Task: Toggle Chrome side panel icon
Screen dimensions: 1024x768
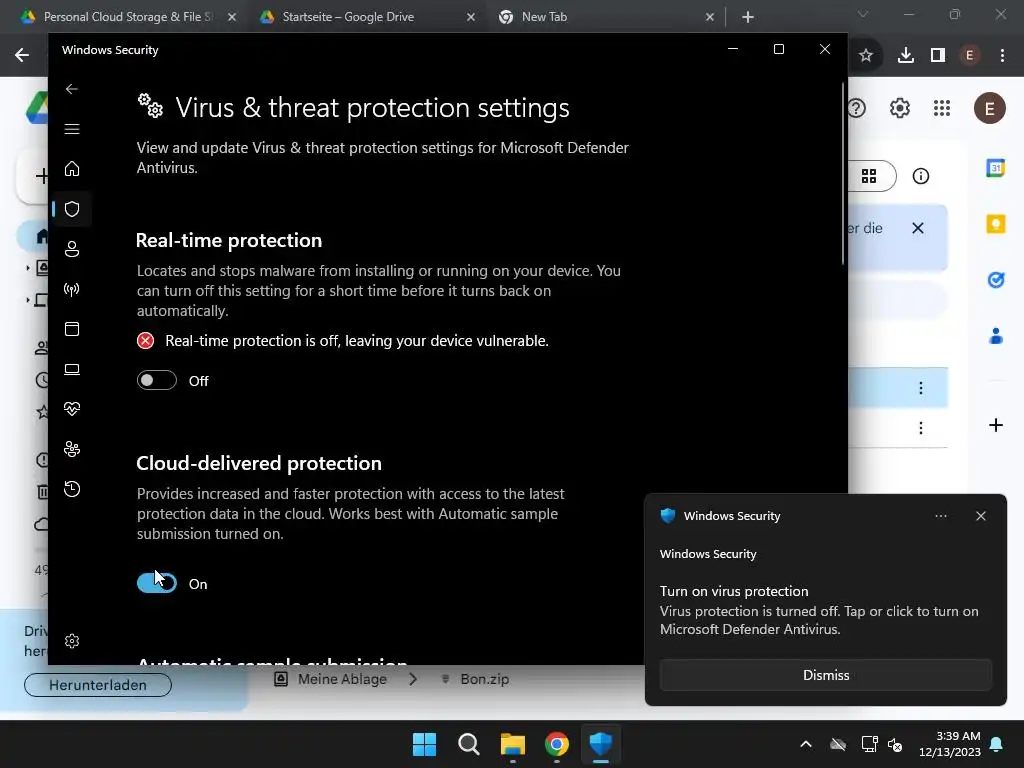Action: pos(938,56)
